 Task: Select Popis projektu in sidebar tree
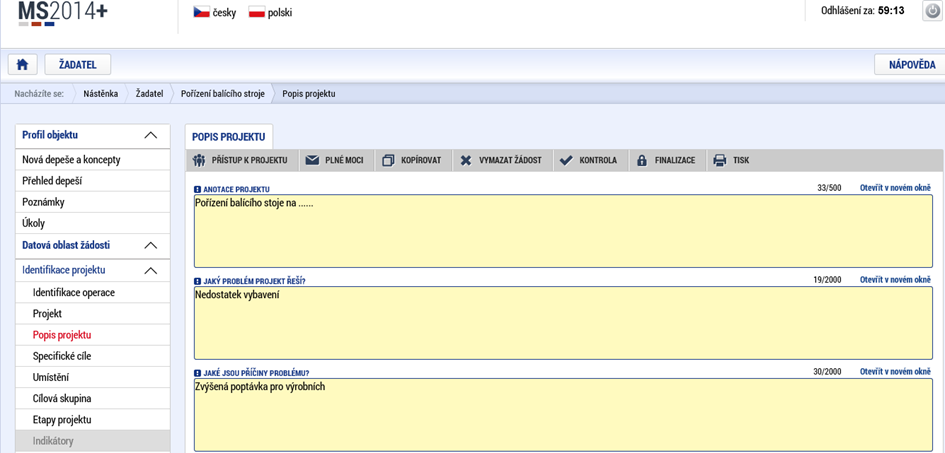coord(93,335)
